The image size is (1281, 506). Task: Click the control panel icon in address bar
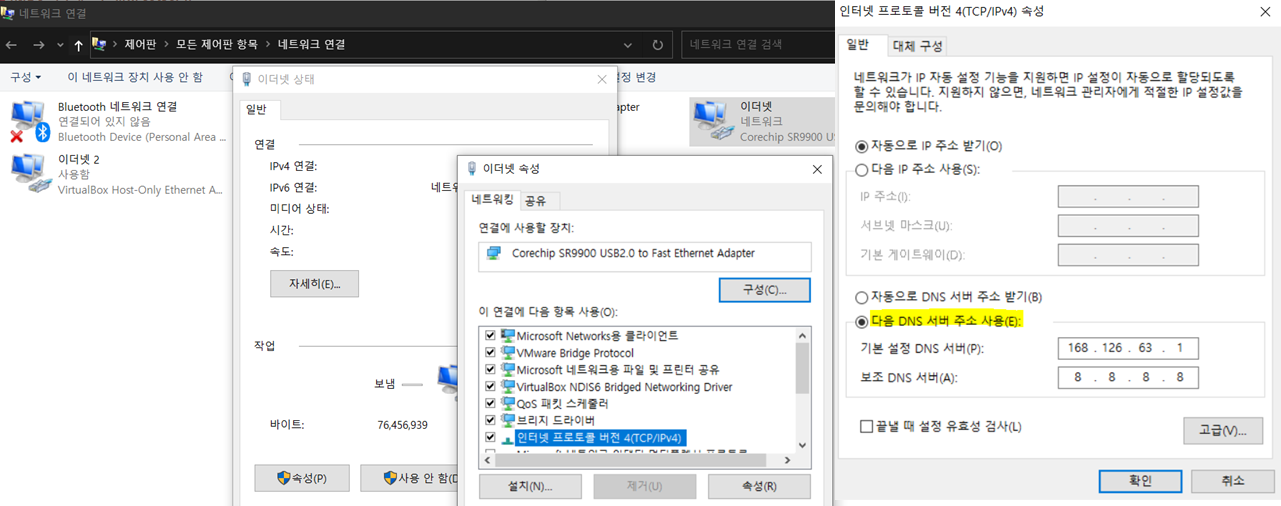[100, 45]
